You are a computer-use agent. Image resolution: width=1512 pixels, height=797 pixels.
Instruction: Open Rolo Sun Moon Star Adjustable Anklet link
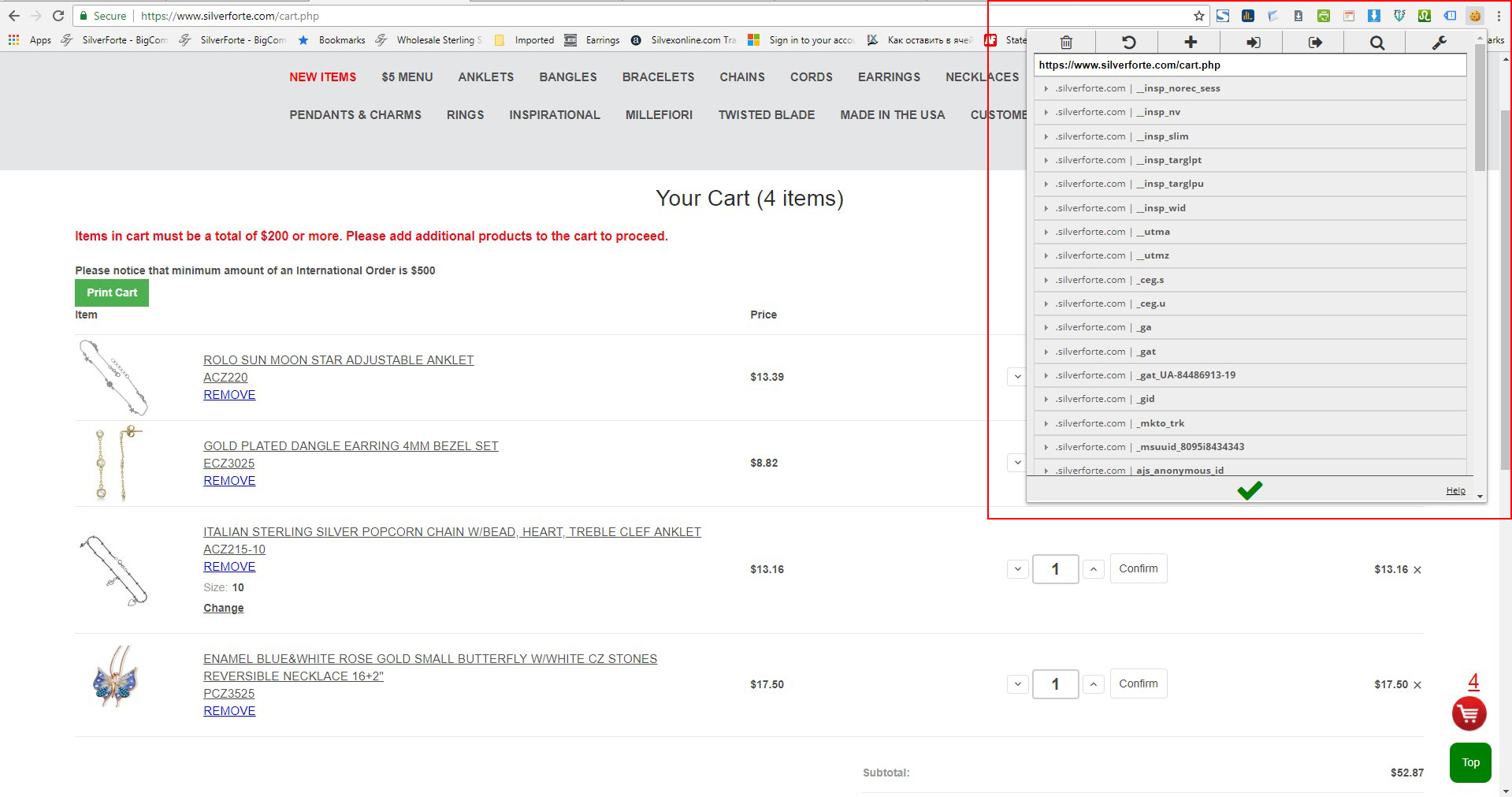point(339,360)
